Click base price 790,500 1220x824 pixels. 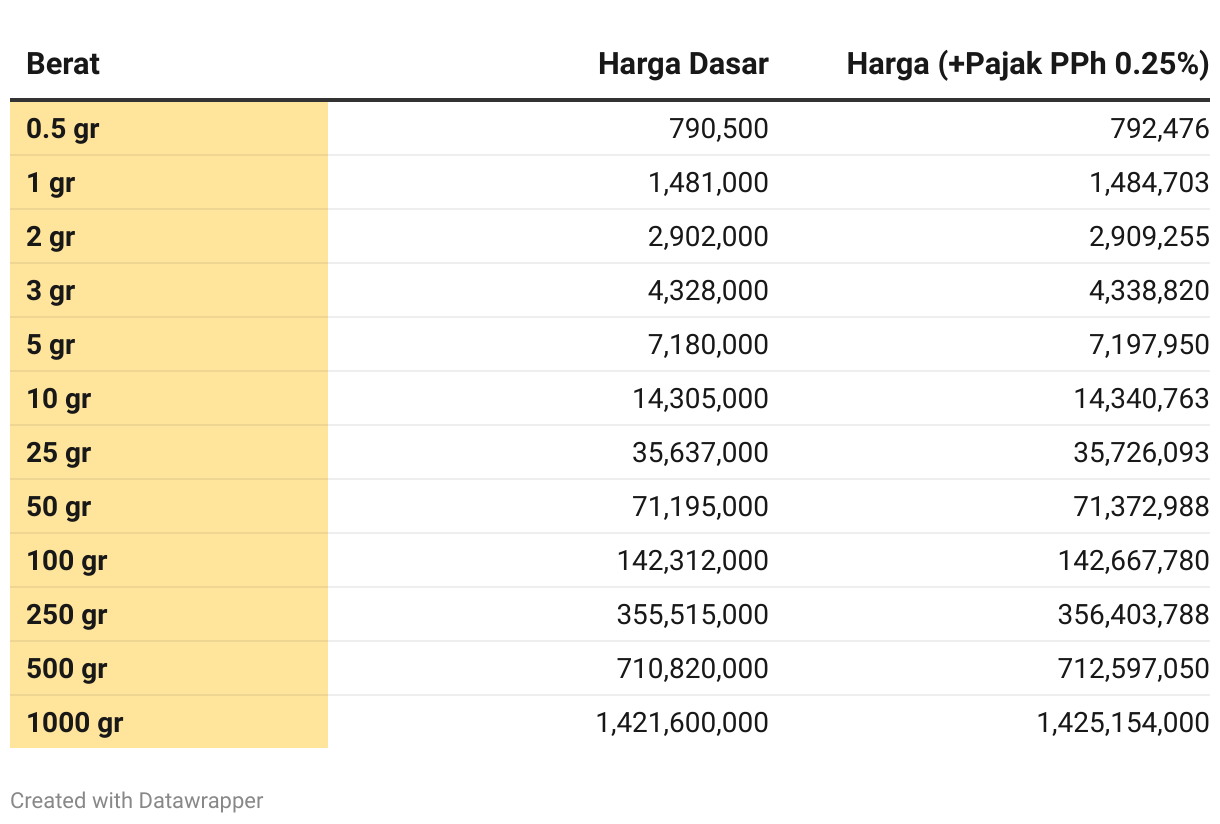pos(717,129)
